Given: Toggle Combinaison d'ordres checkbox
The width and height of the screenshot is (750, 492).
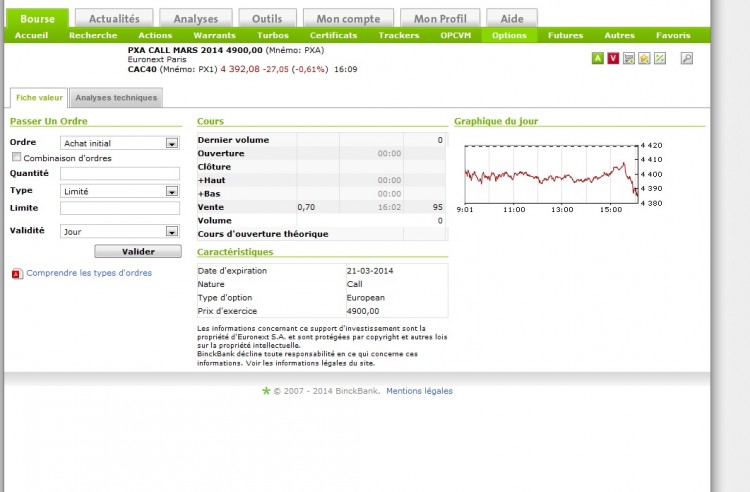Looking at the screenshot, I should coord(17,157).
